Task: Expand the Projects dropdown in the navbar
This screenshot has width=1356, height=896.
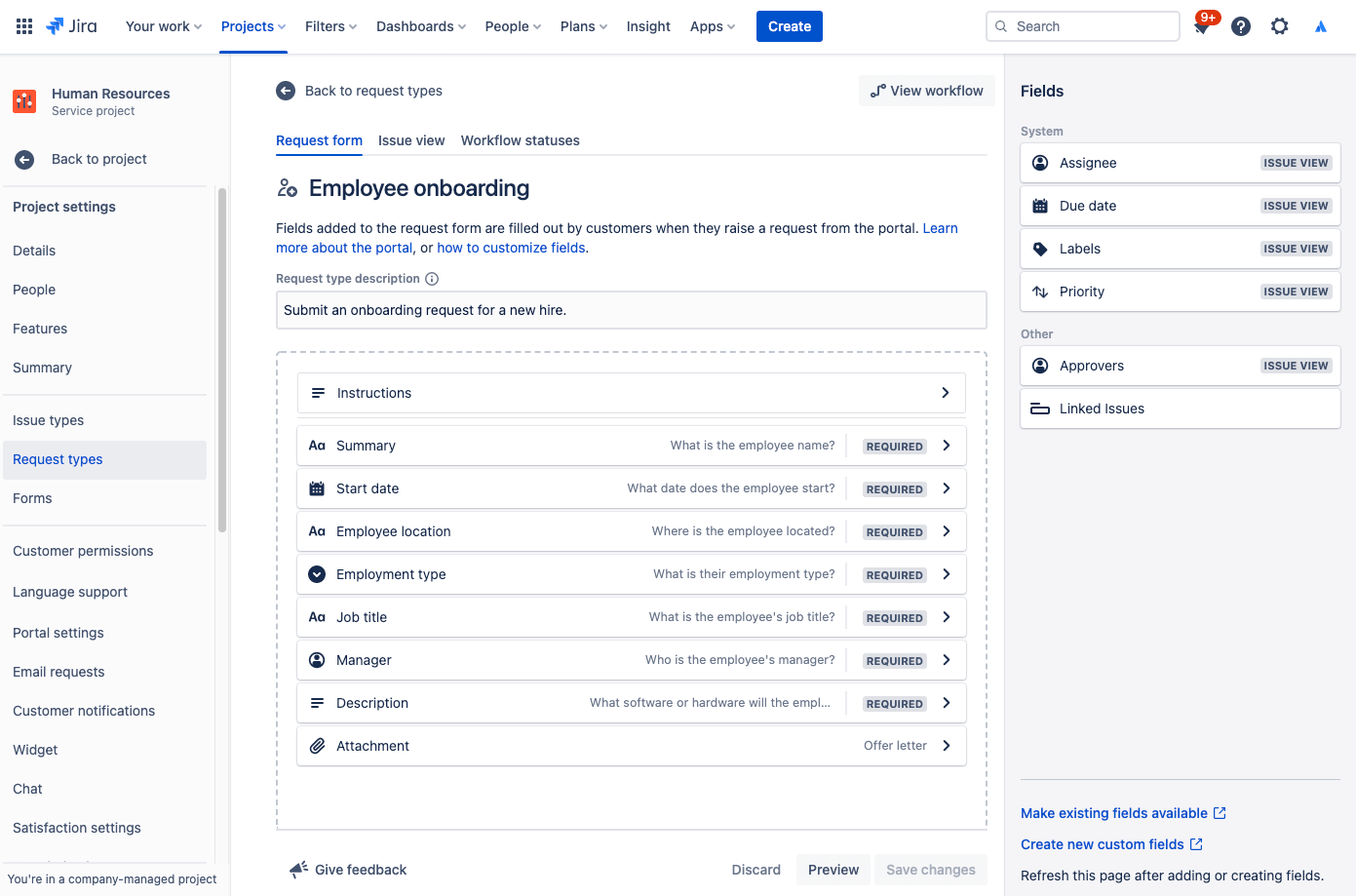Action: [252, 26]
